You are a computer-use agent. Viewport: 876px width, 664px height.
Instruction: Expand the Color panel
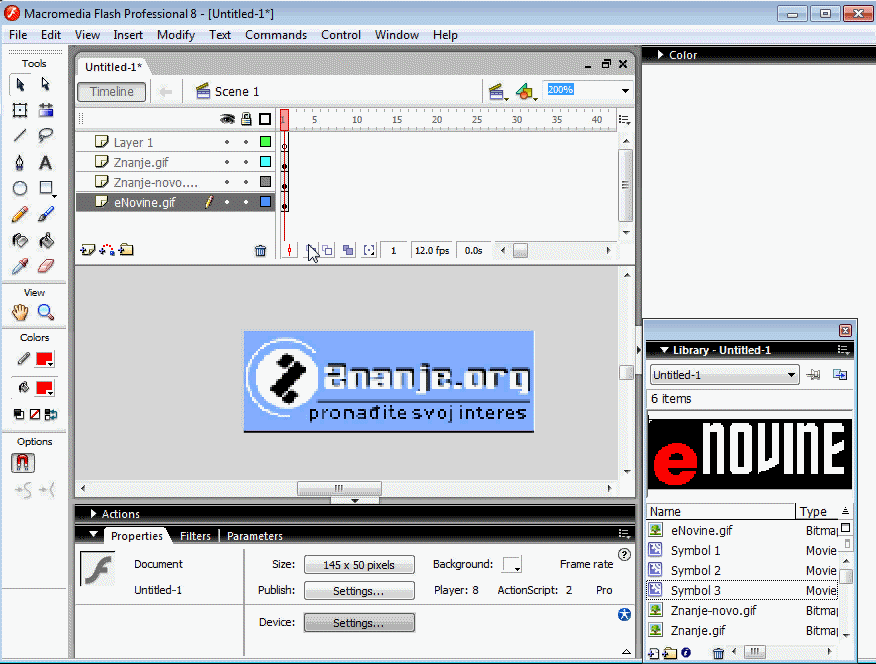pos(661,55)
